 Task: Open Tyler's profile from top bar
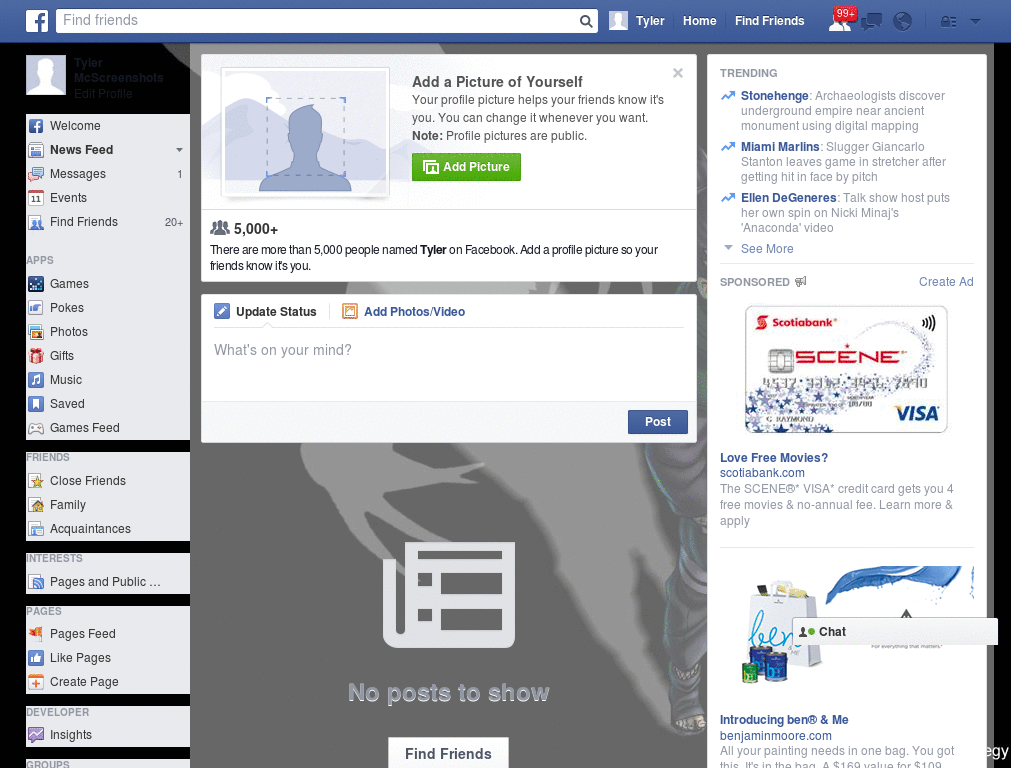(x=637, y=21)
